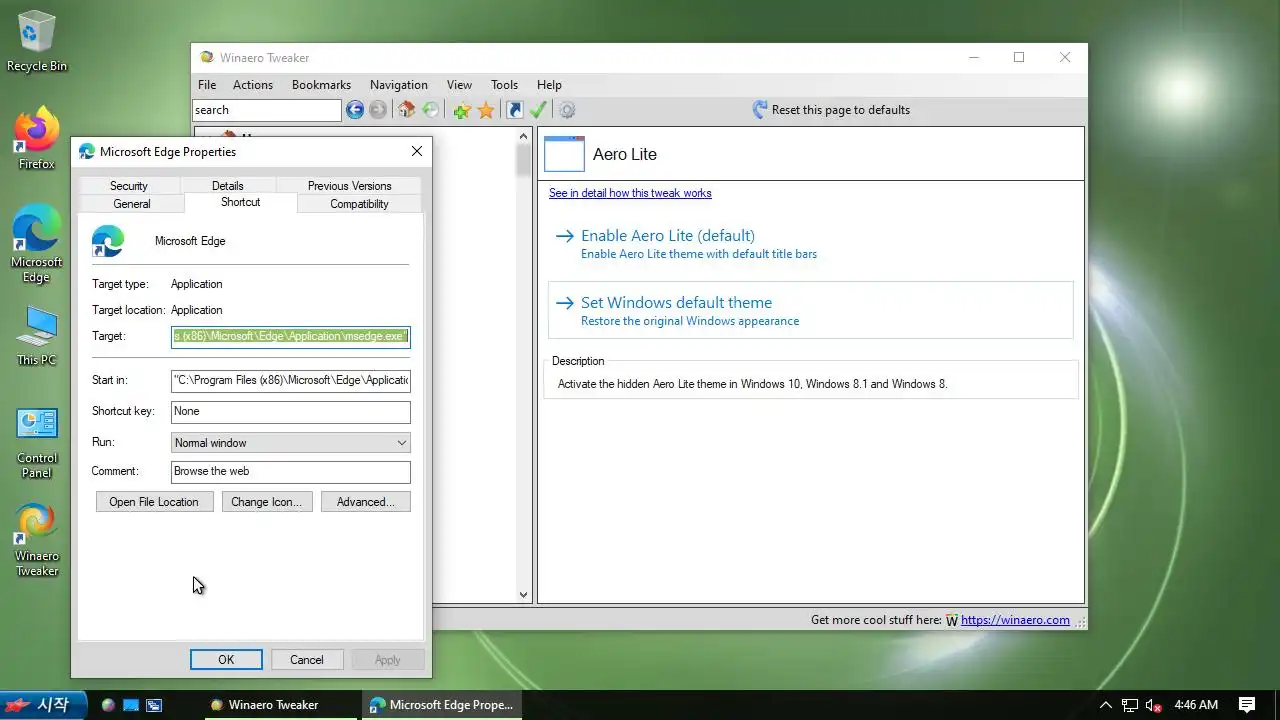1280x720 pixels.
Task: Click the blue Back arrow in Winaero toolbar
Action: pos(355,110)
